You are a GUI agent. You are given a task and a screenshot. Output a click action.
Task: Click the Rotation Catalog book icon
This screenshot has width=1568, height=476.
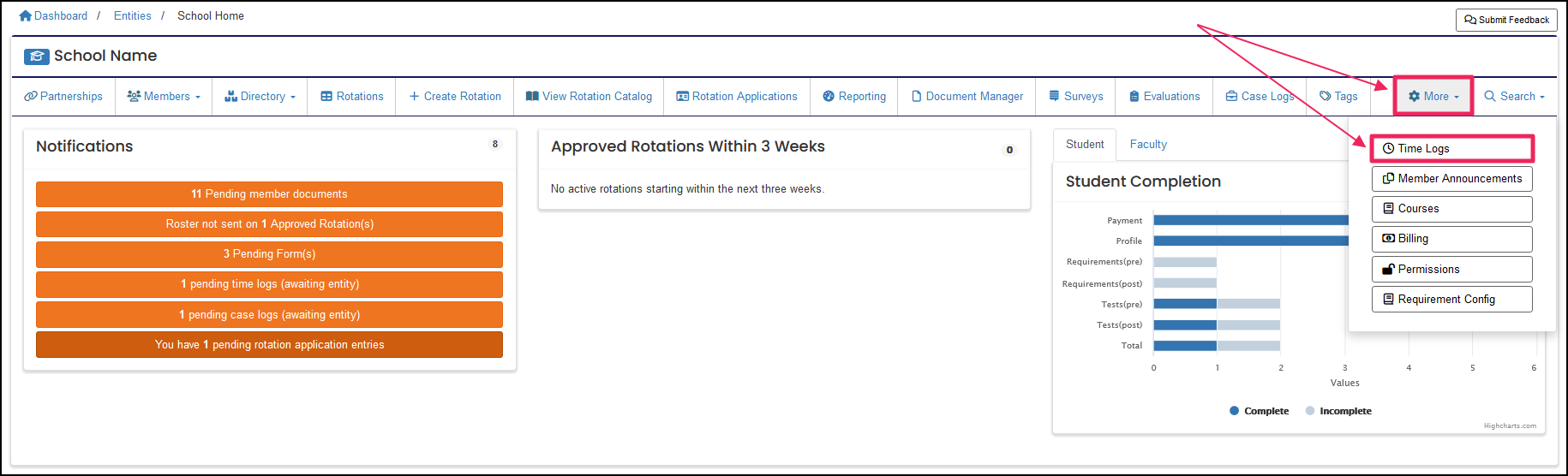532,96
